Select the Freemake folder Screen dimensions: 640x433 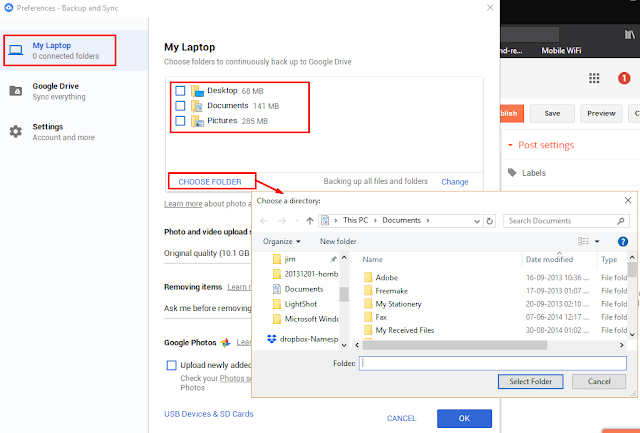click(x=386, y=291)
